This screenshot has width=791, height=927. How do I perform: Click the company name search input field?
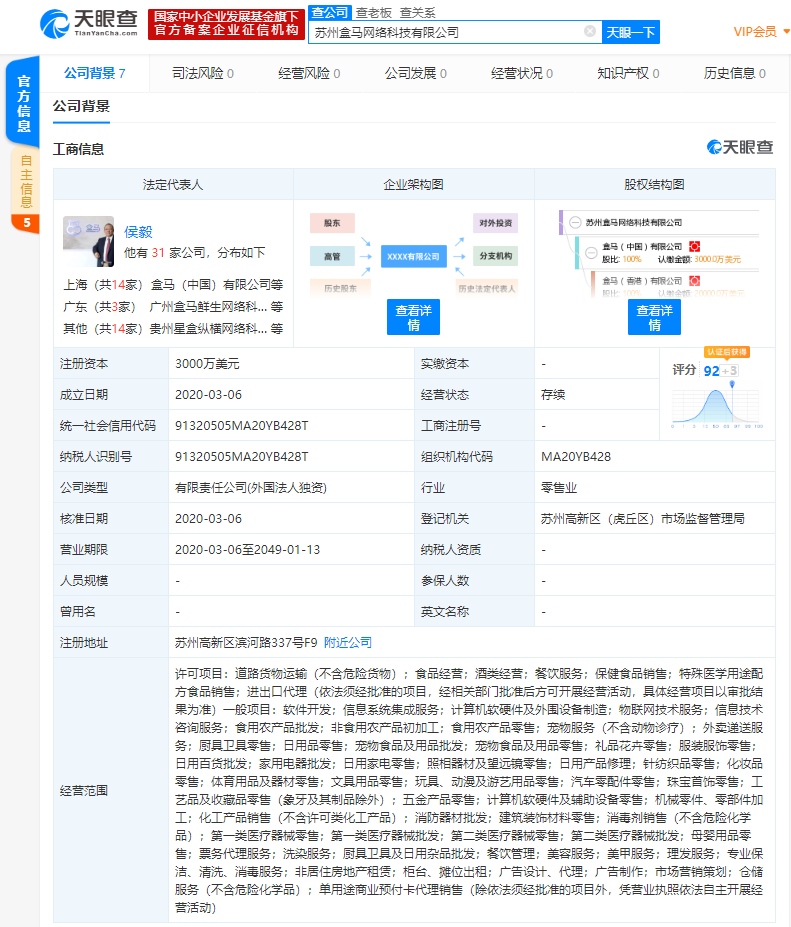point(445,32)
